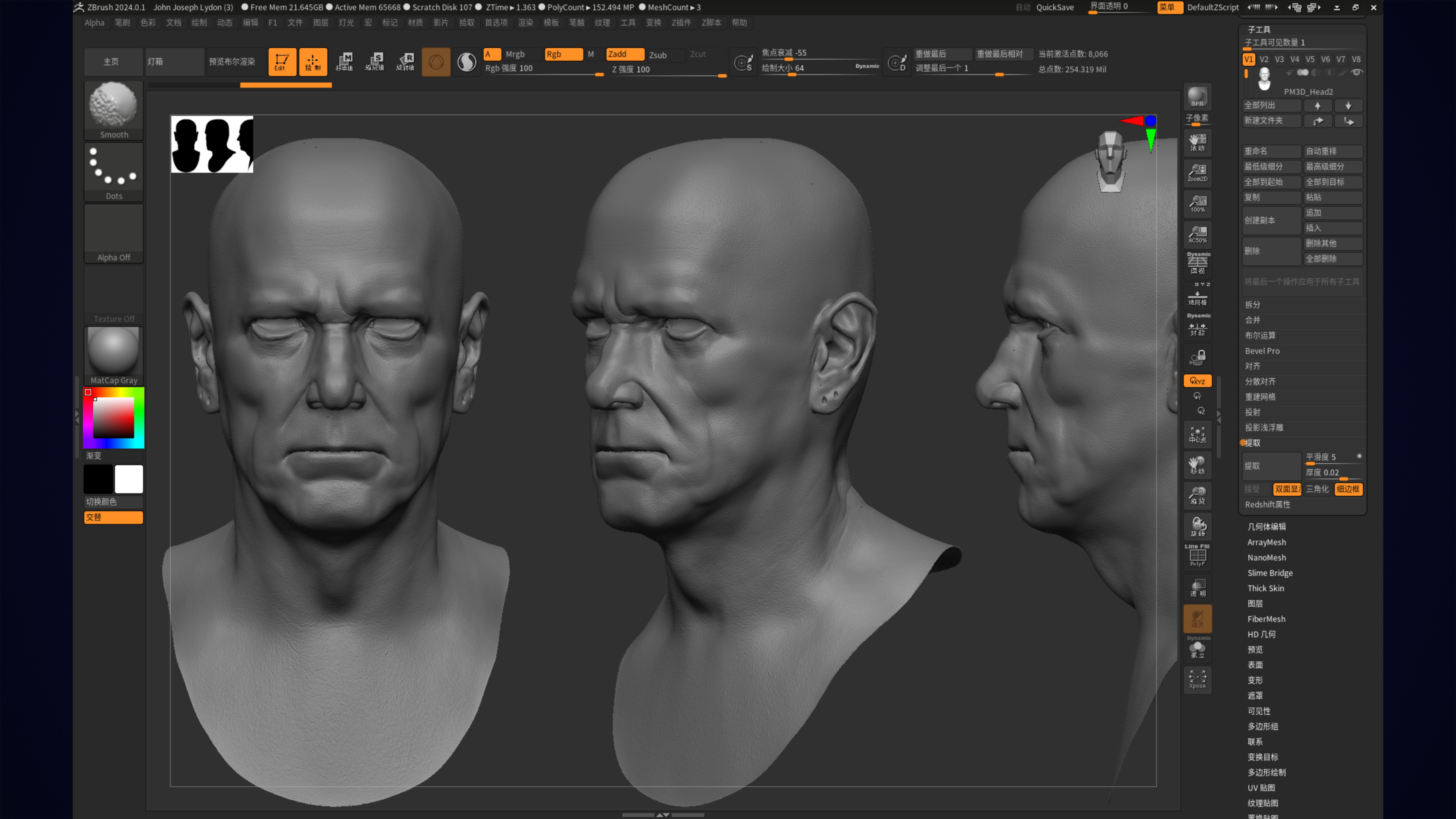Toggle the 细边框 thin border option
Viewport: 1456px width, 819px height.
[1349, 489]
